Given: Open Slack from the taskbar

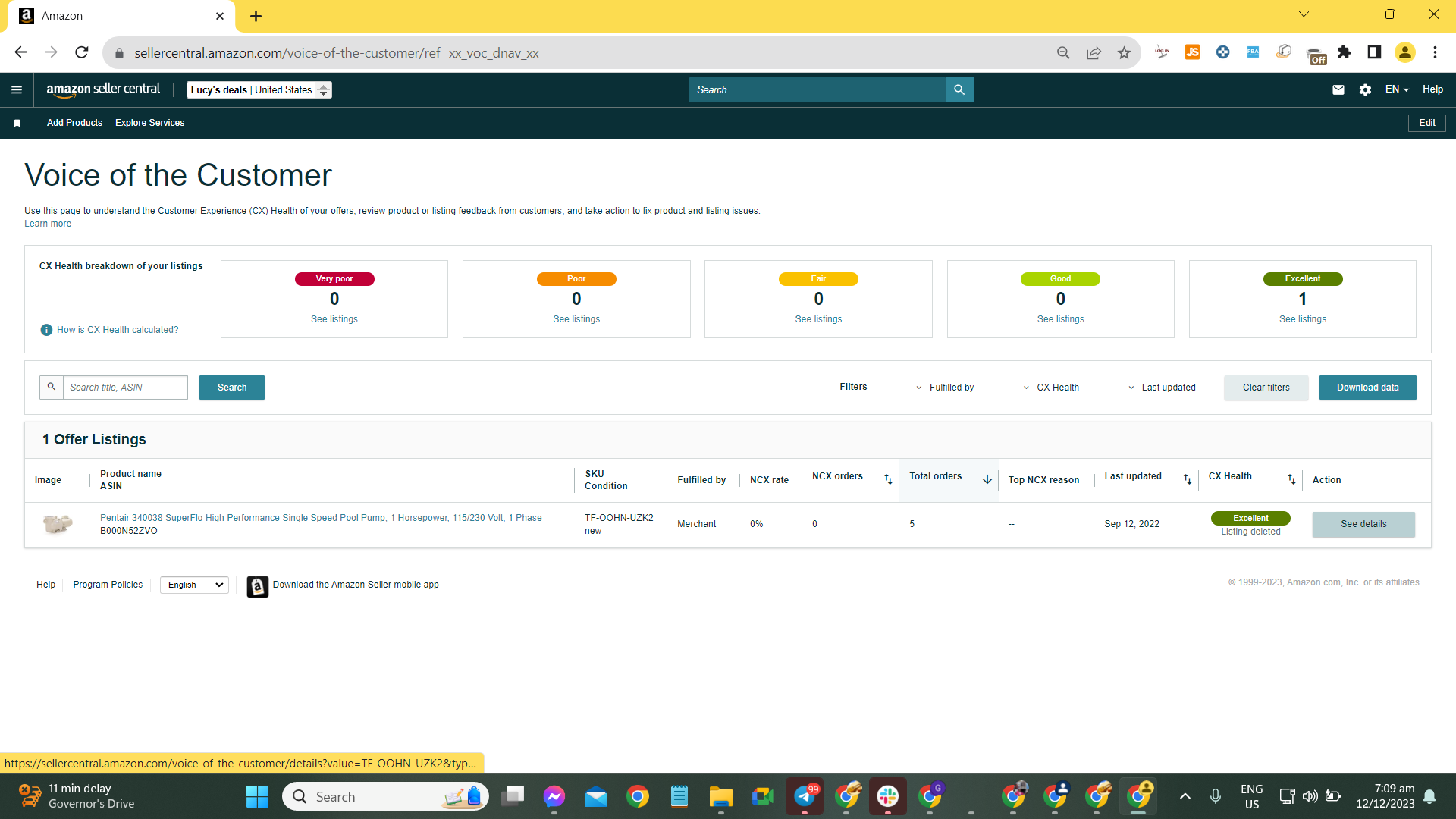Looking at the screenshot, I should click(x=888, y=796).
